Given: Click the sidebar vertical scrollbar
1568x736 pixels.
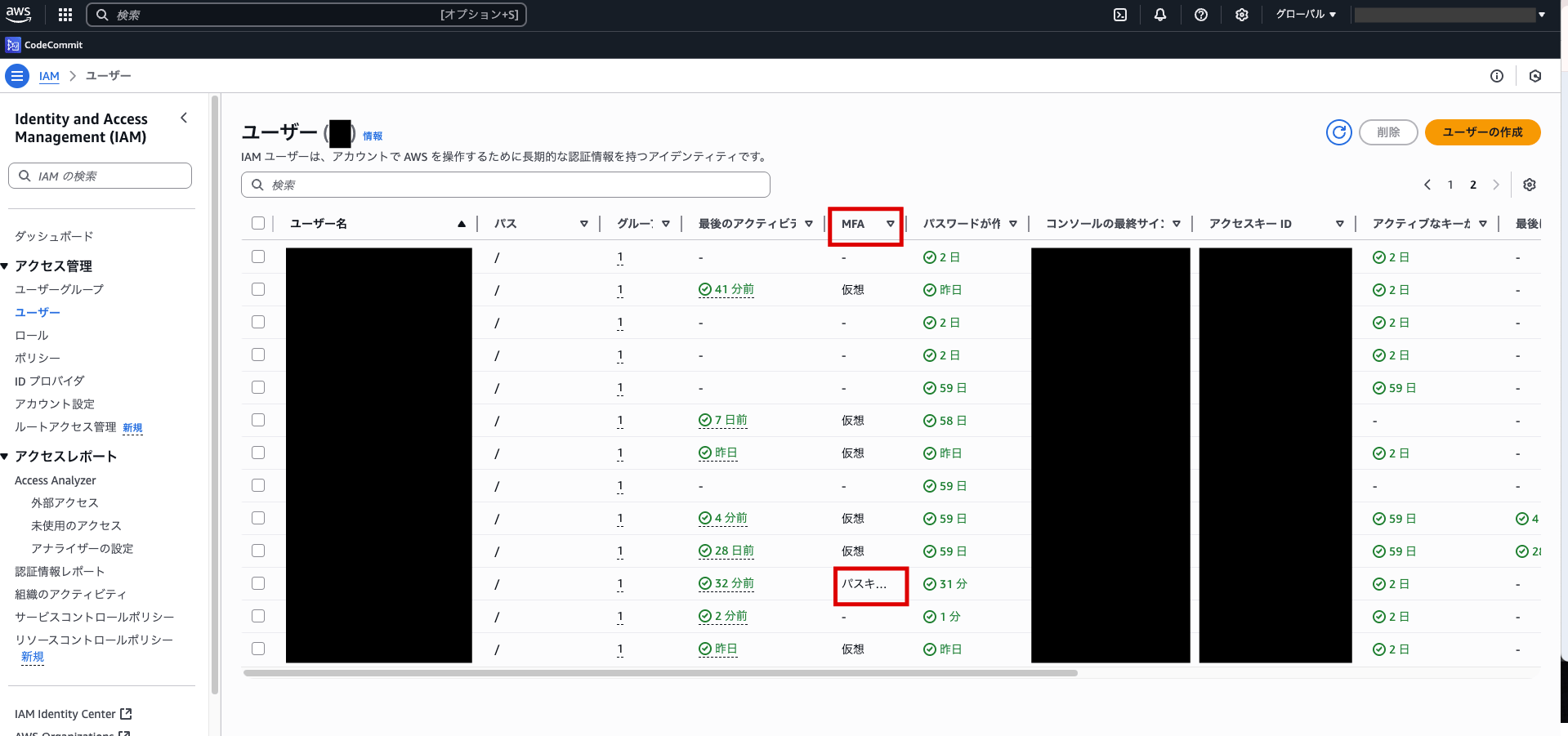Looking at the screenshot, I should 215,395.
